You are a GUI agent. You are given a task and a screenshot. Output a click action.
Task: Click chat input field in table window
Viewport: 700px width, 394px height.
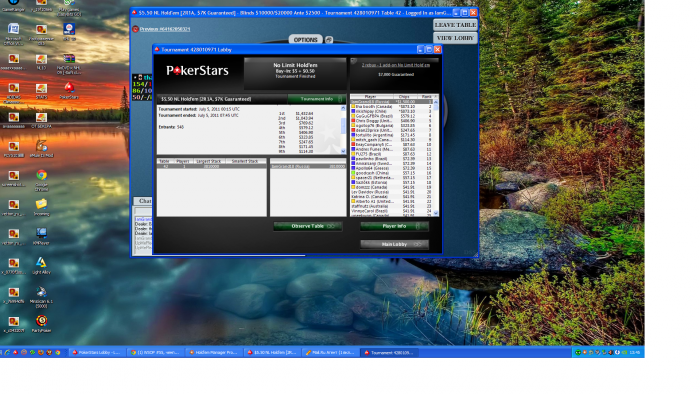143,211
